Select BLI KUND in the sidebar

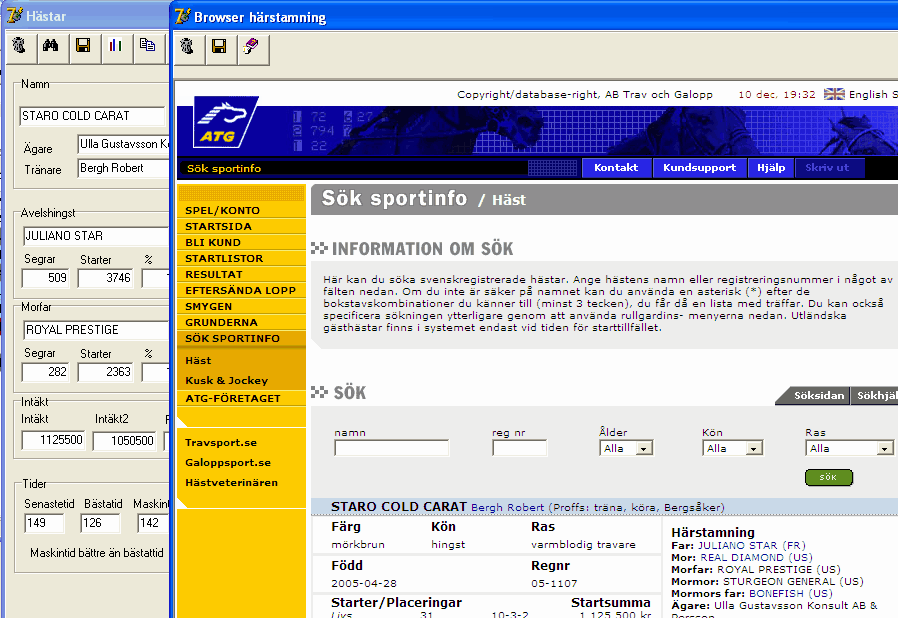212,242
